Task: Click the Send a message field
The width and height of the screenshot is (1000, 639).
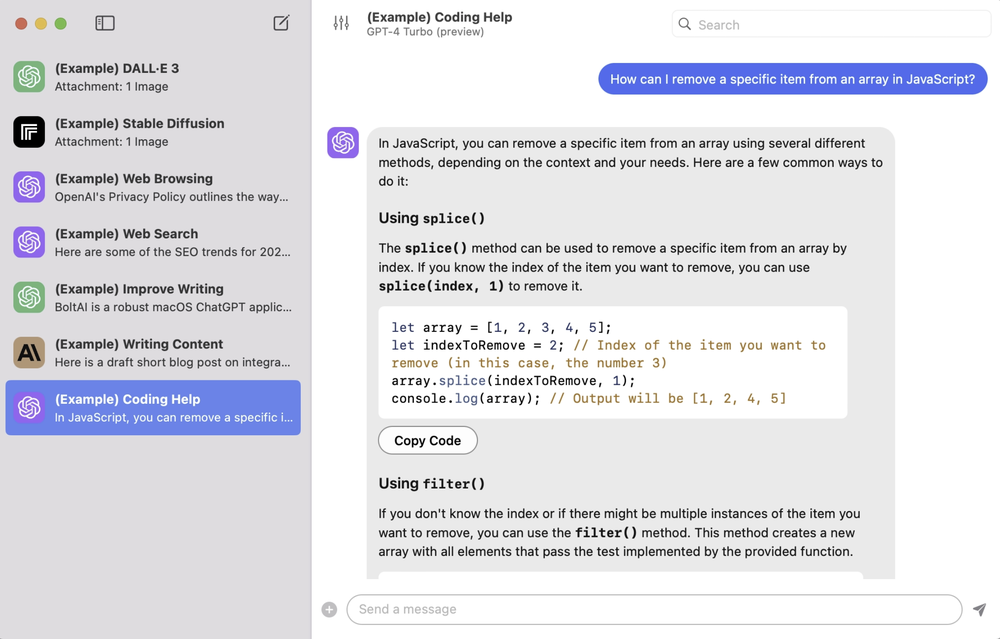Action: coord(654,610)
